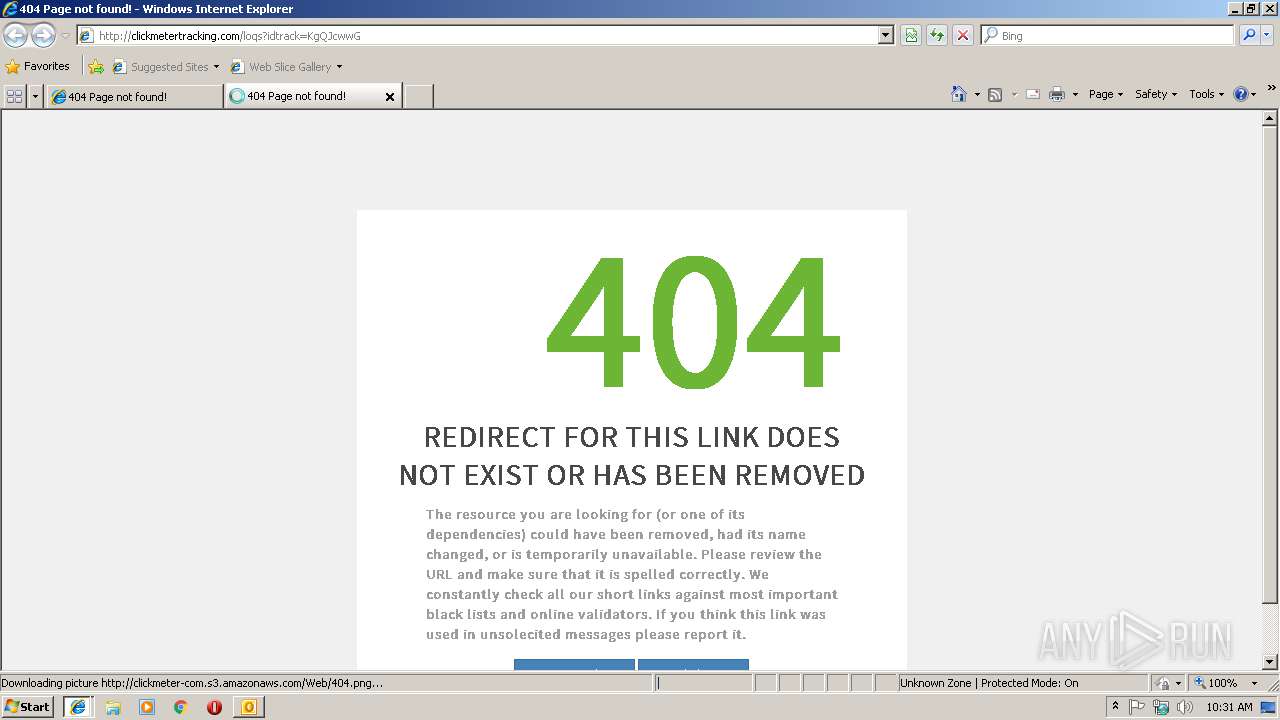Click the page scrollbar down arrow
This screenshot has width=1280, height=720.
pos(1270,661)
